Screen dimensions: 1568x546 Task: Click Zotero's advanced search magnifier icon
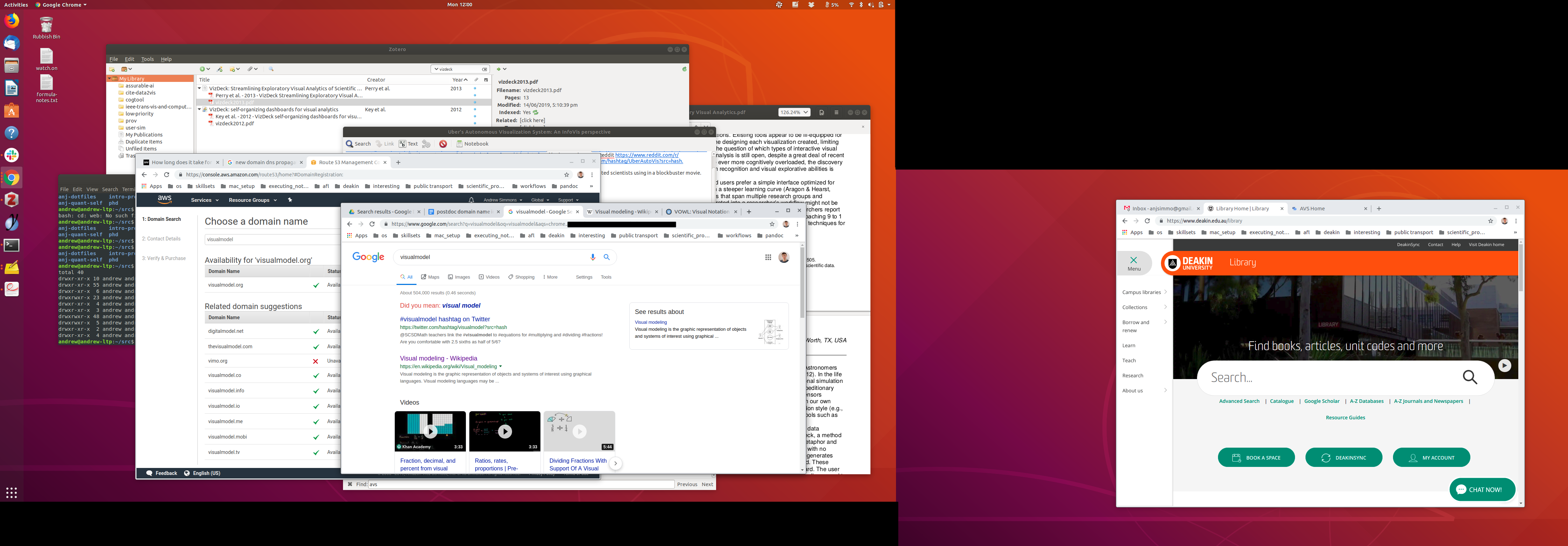click(x=271, y=69)
